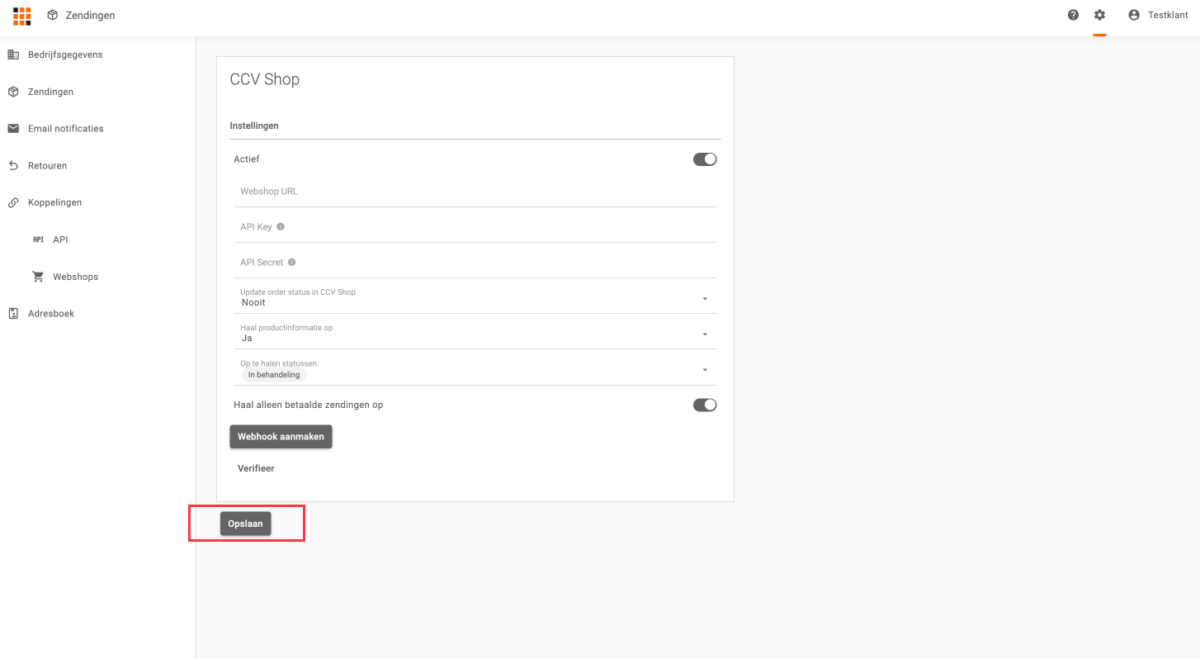
Task: Open settings via the gear icon
Action: (x=1100, y=15)
